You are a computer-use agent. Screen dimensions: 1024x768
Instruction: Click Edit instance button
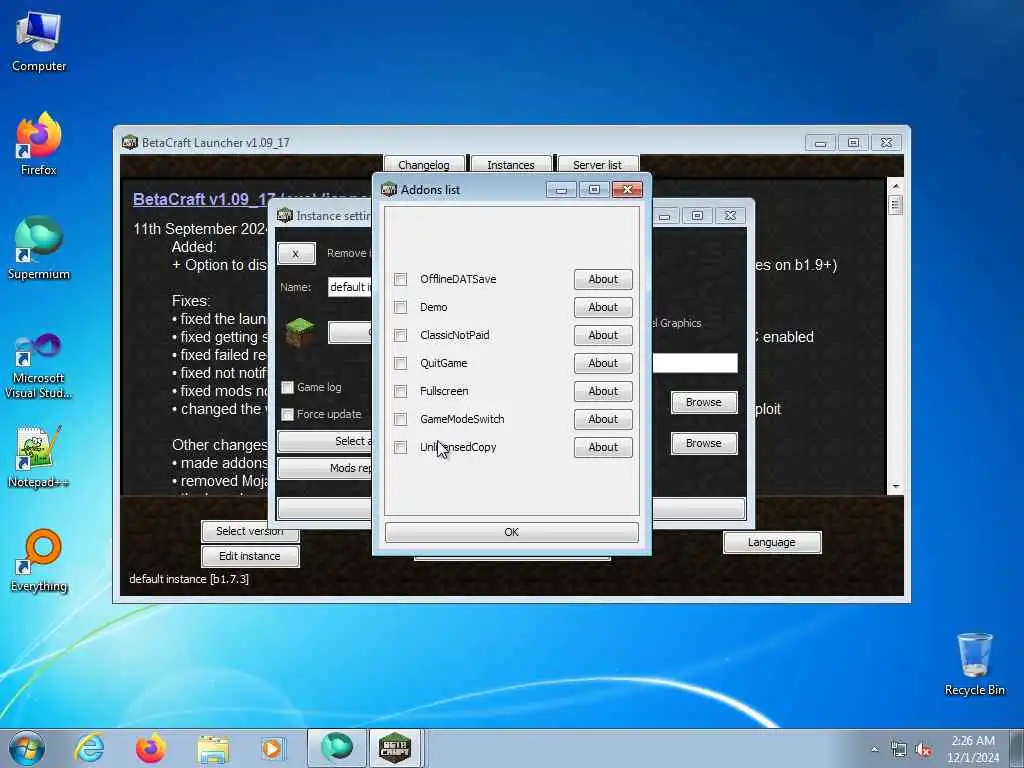tap(250, 556)
